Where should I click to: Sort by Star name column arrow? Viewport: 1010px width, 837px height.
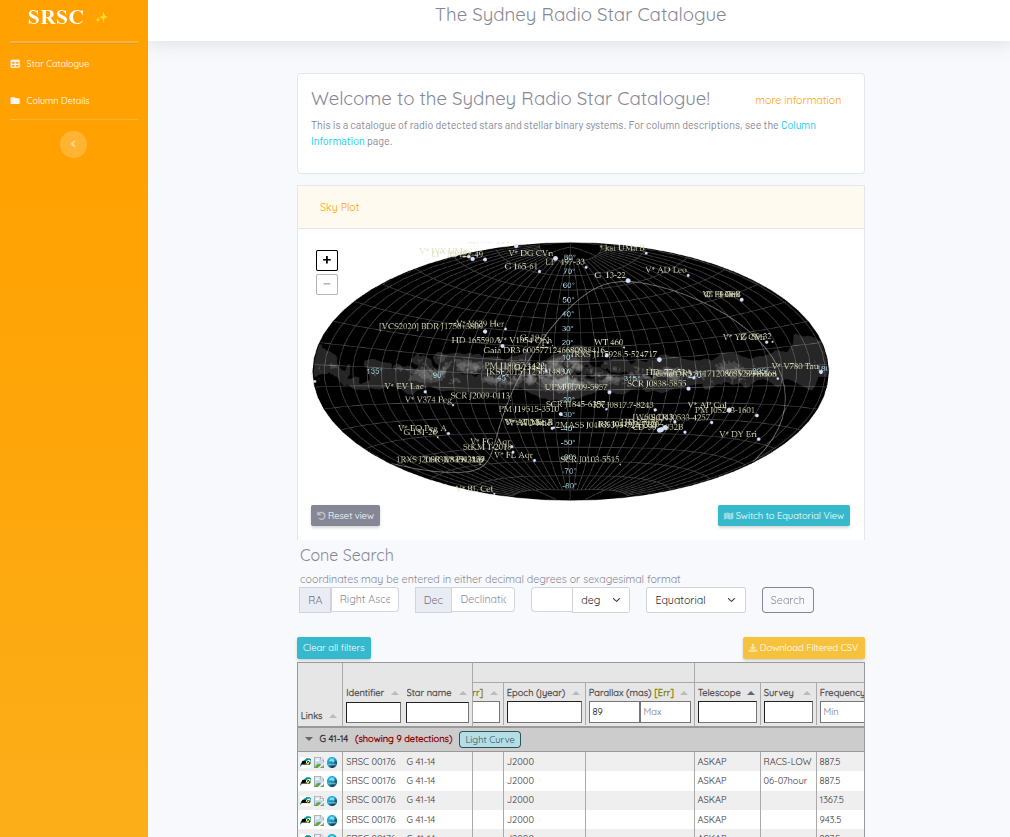tap(462, 693)
